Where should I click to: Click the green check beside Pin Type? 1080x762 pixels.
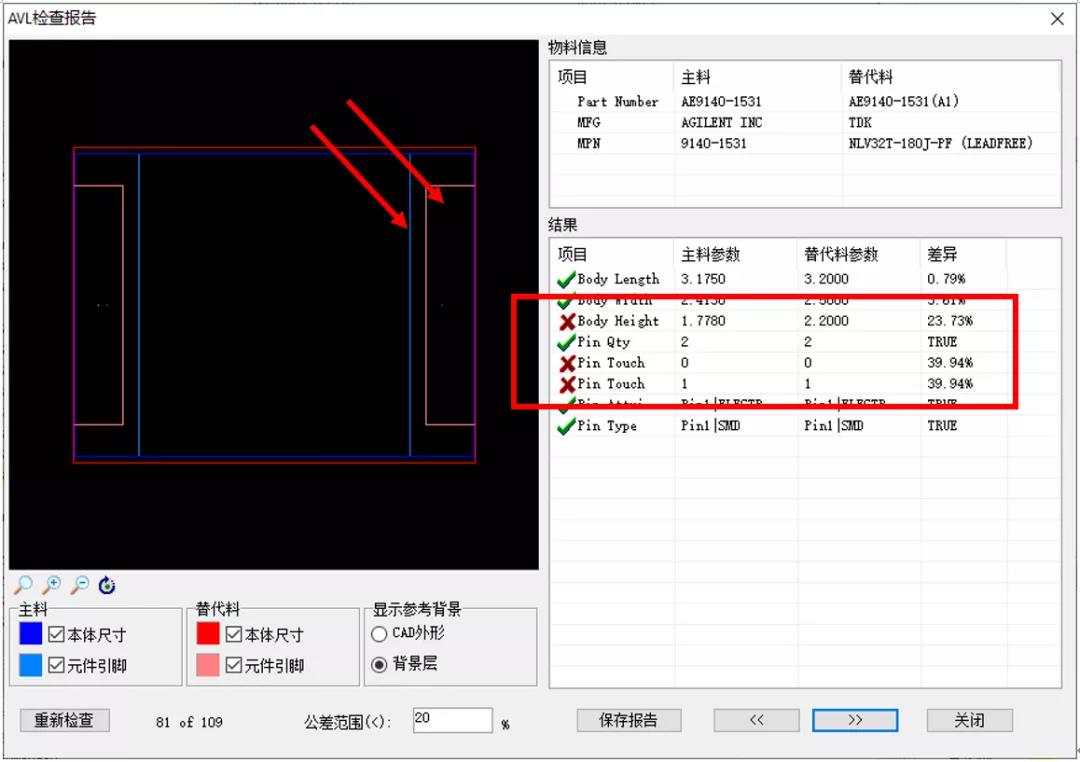point(566,426)
